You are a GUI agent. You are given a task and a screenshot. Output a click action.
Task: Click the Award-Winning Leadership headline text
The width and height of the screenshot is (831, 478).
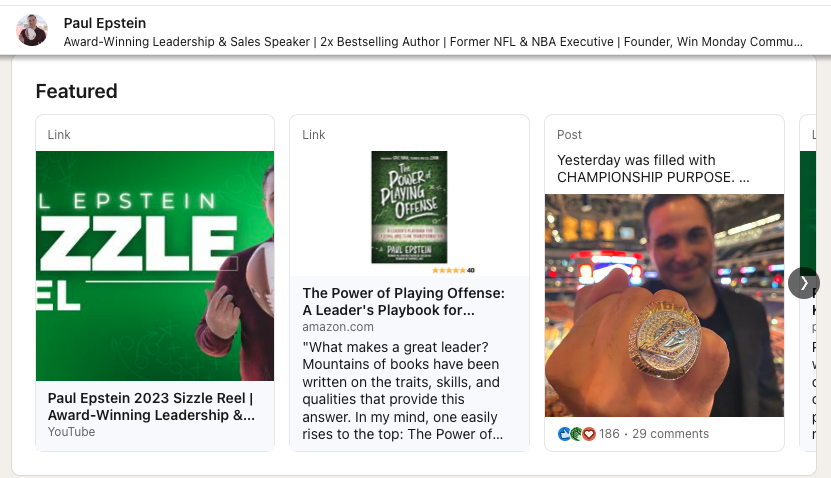433,42
